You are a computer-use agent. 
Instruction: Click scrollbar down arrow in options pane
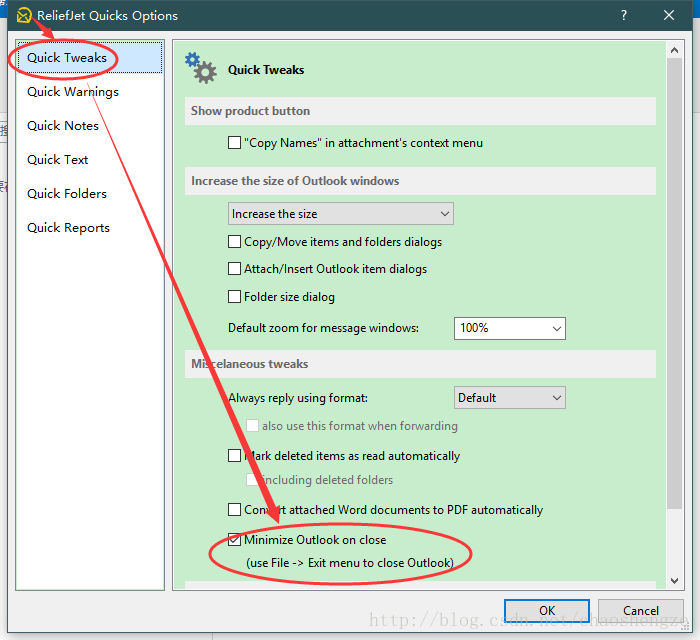(674, 581)
